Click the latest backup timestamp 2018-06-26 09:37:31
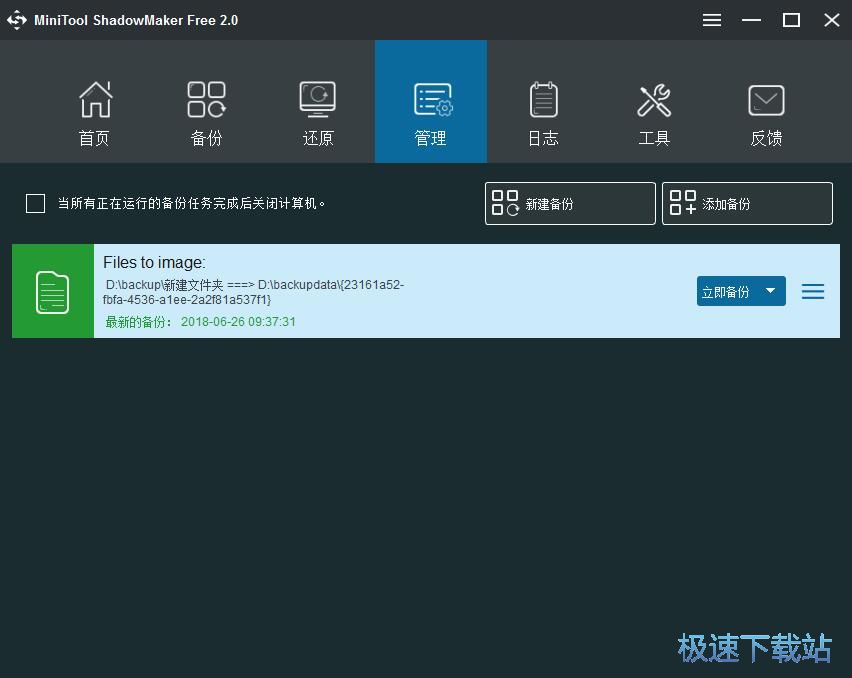 click(x=238, y=322)
